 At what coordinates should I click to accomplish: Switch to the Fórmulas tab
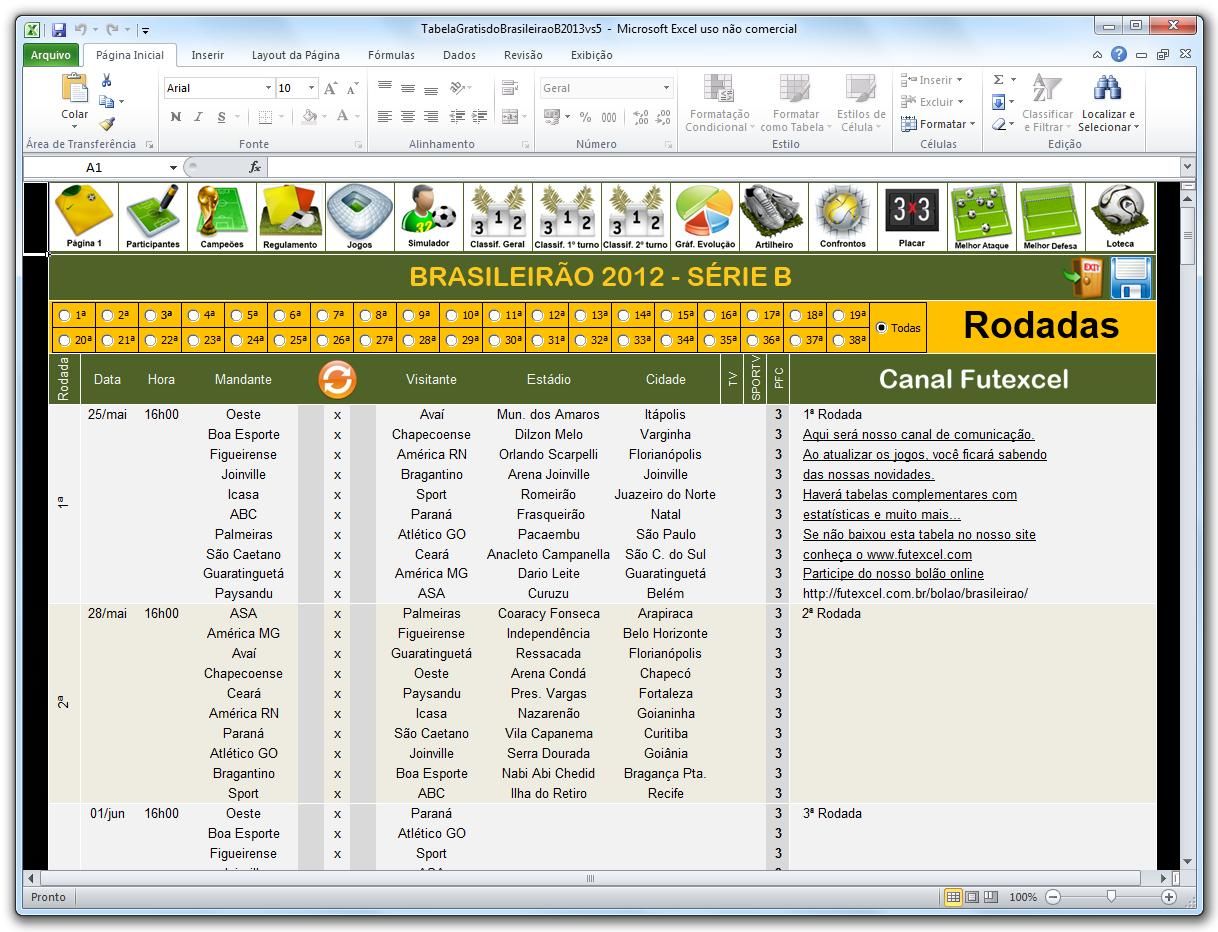point(391,55)
